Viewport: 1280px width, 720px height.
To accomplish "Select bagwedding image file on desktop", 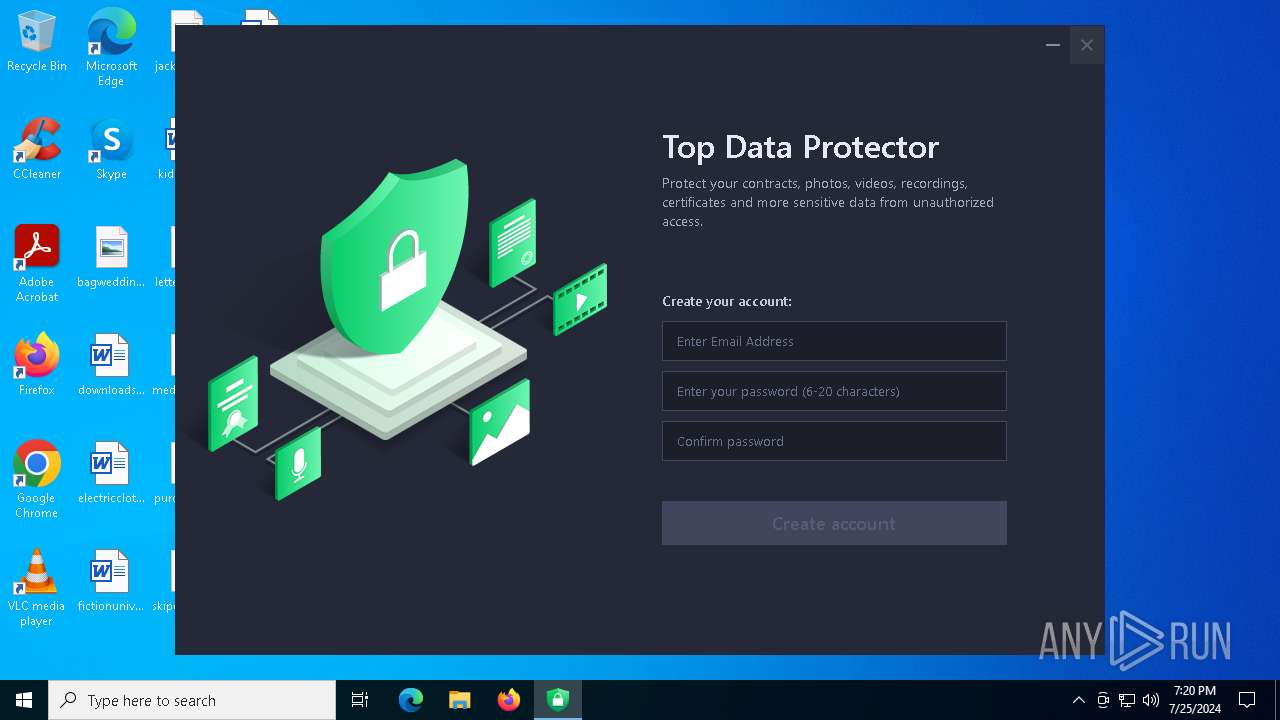I will coord(111,258).
